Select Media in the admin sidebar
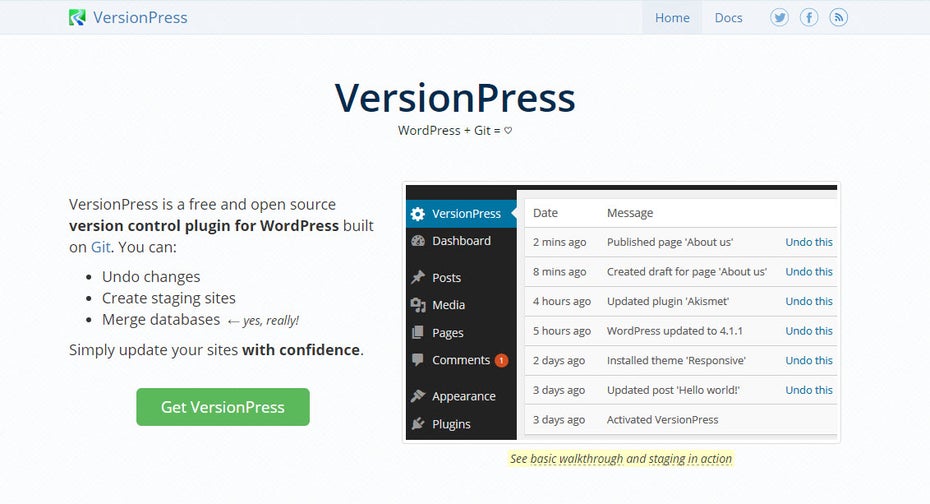The image size is (930, 504). tap(461, 305)
